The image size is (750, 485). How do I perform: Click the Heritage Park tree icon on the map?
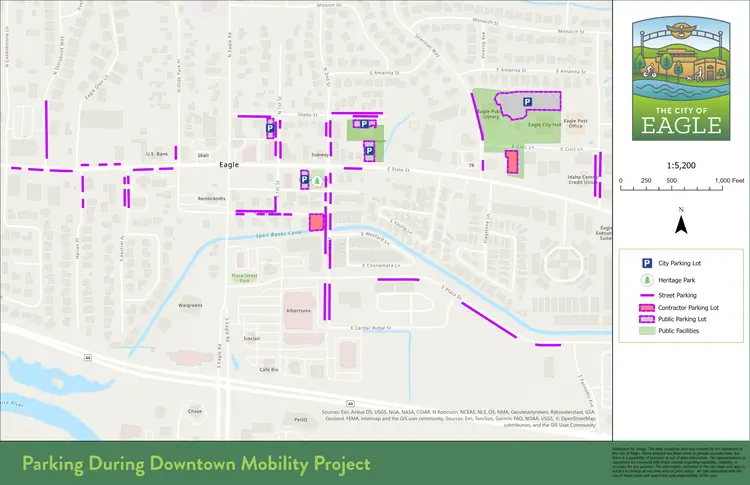[316, 181]
